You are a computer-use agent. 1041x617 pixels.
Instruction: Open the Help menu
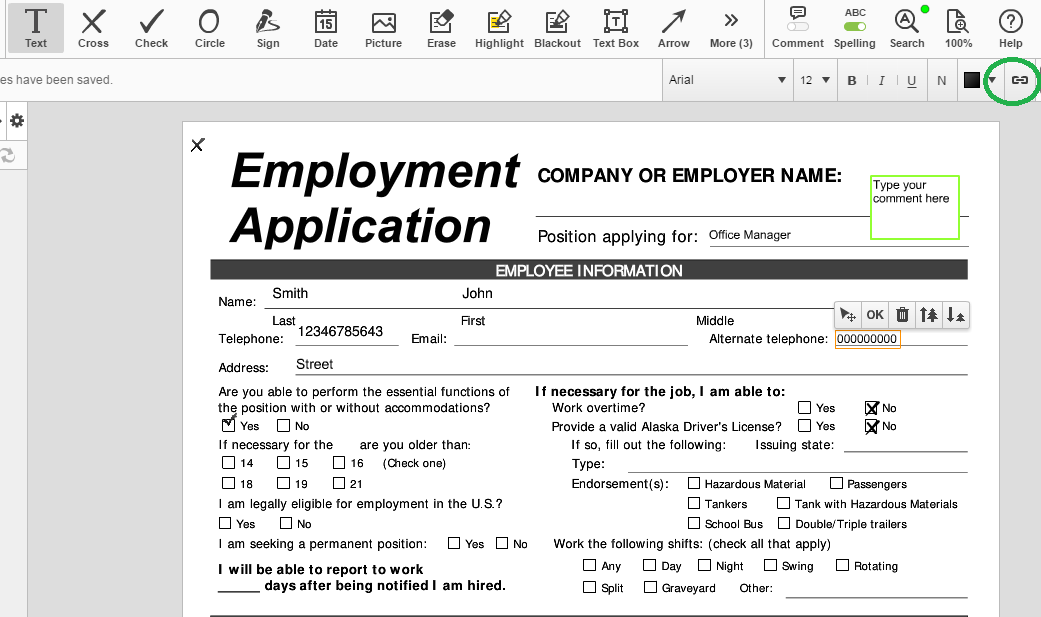tap(1010, 28)
